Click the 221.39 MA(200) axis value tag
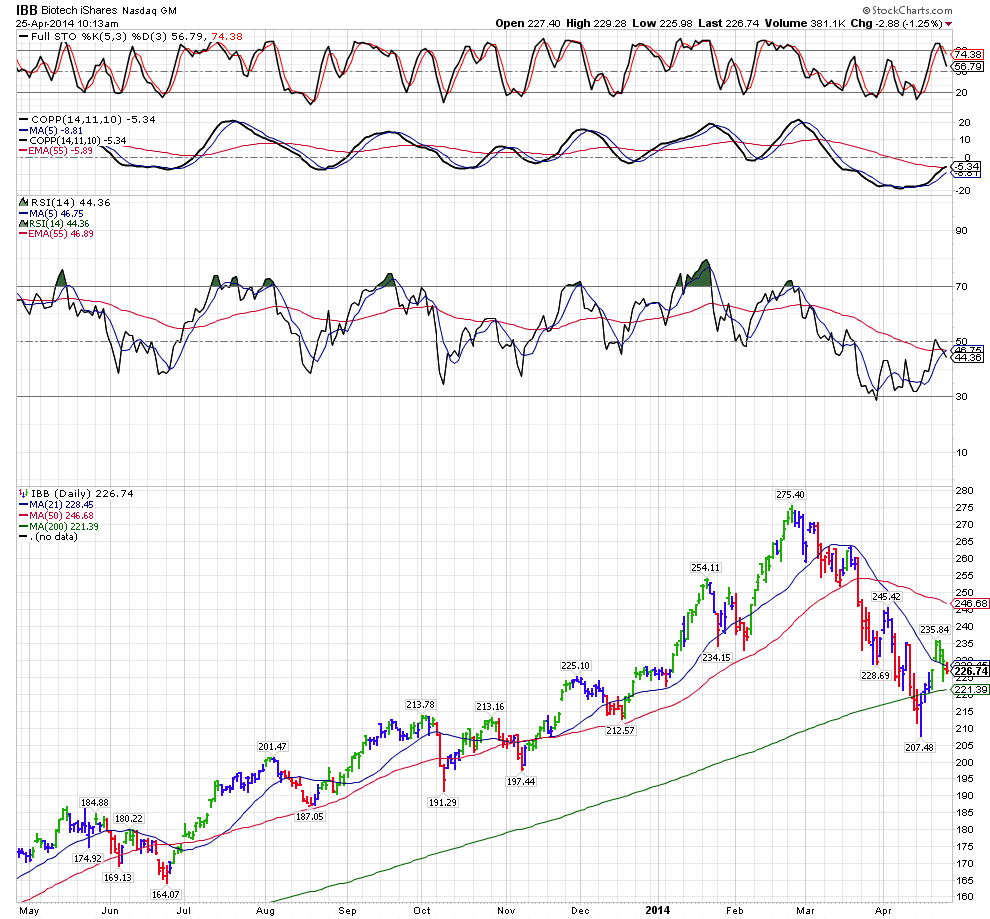The width and height of the screenshot is (990, 919). coord(972,689)
